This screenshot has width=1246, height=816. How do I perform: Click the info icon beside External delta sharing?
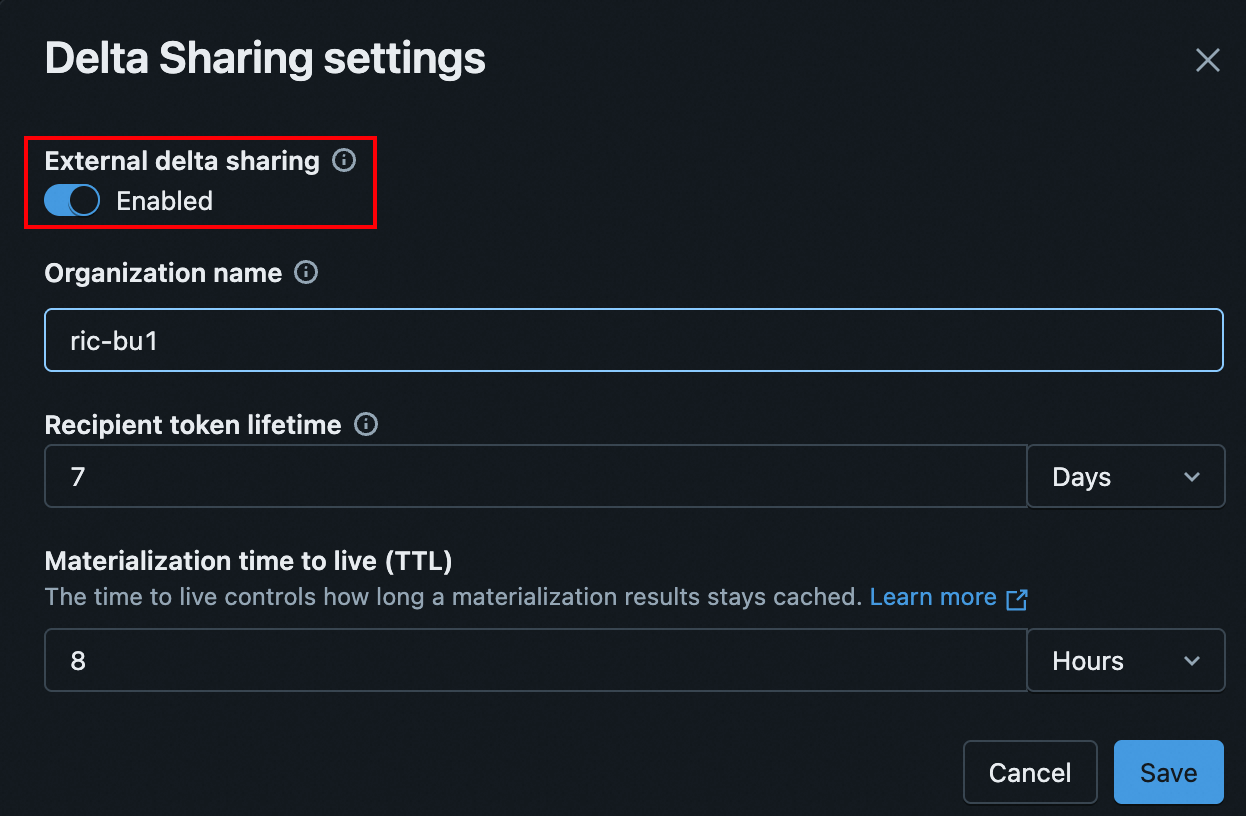(344, 160)
